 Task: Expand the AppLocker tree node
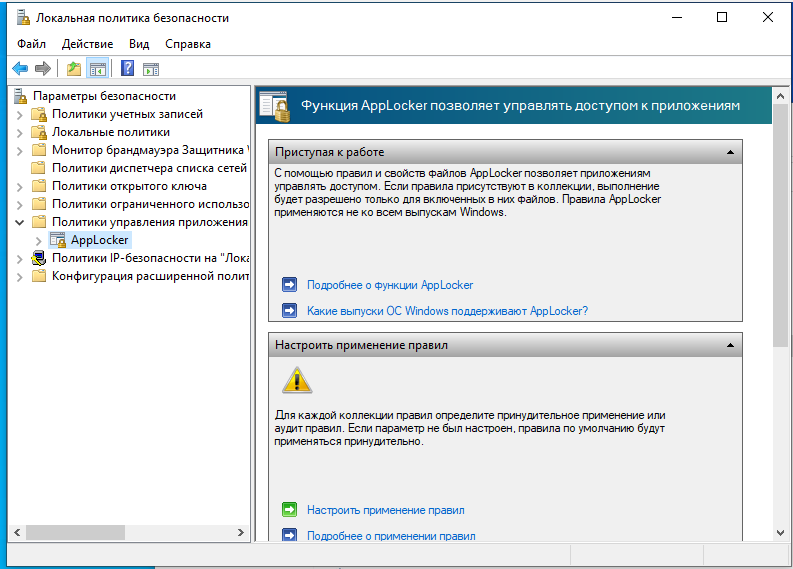point(38,241)
